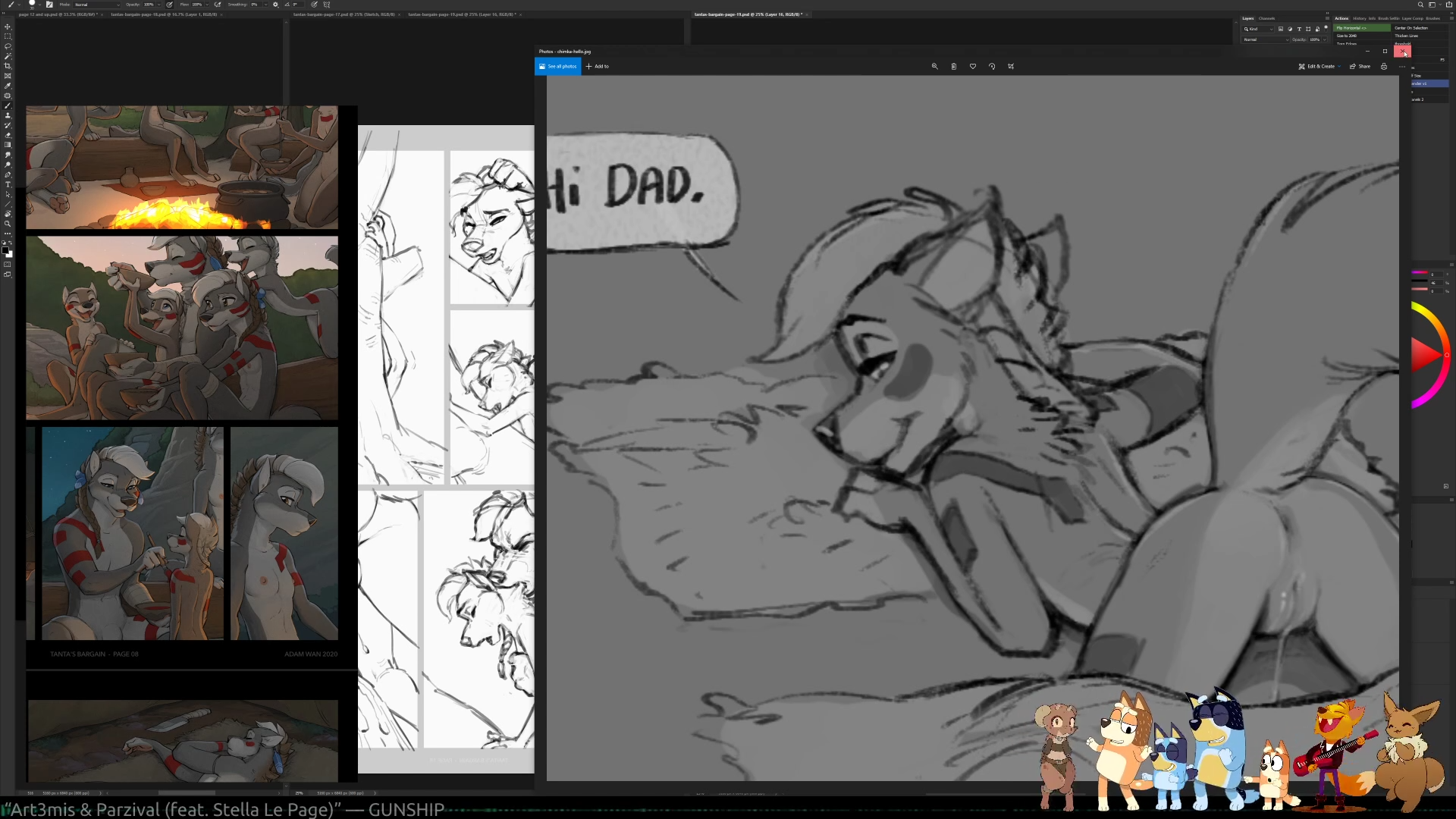Click the See all photos button
The height and width of the screenshot is (819, 1456).
[558, 67]
